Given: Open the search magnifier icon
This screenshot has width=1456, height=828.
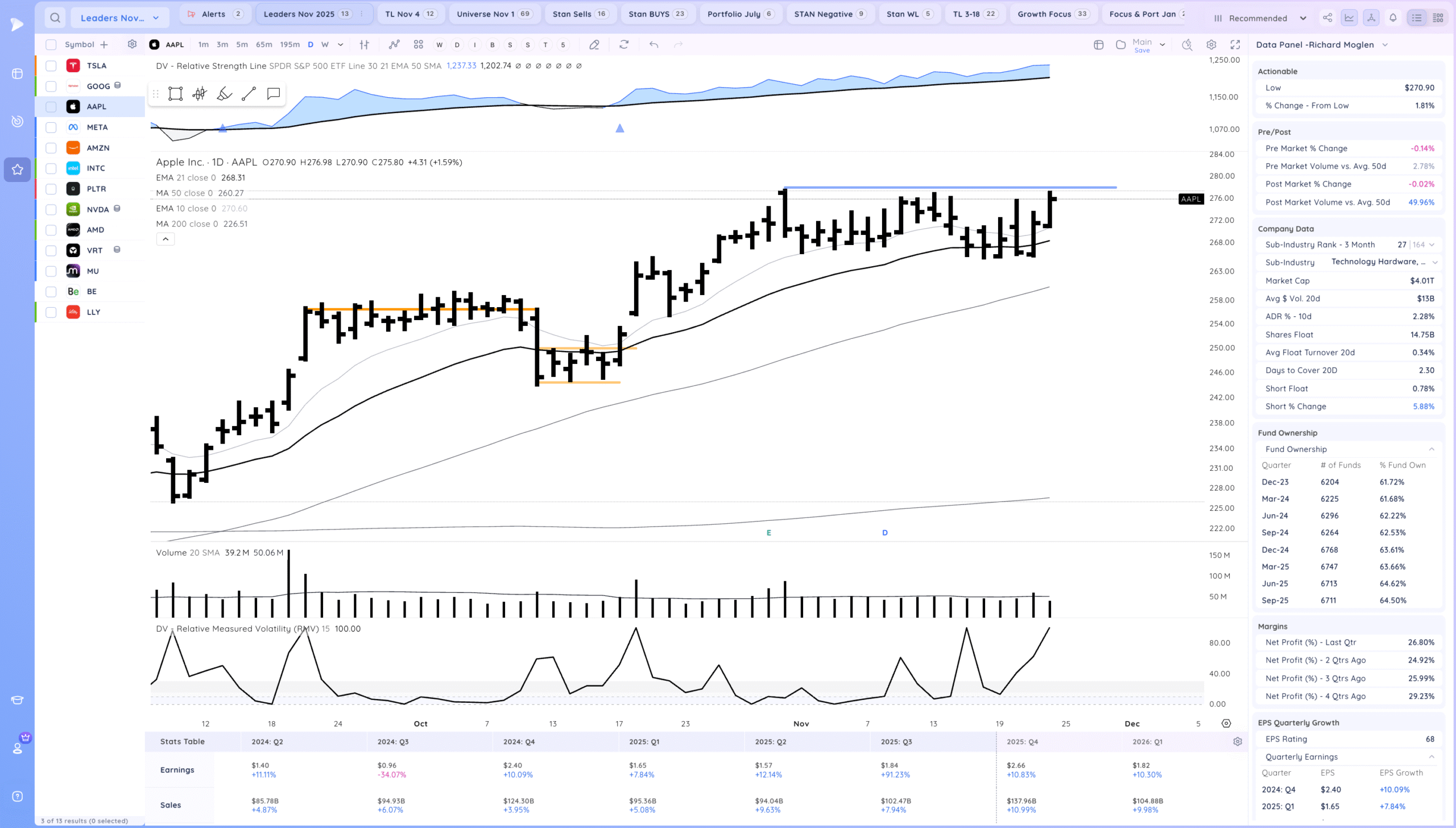Looking at the screenshot, I should tap(55, 18).
